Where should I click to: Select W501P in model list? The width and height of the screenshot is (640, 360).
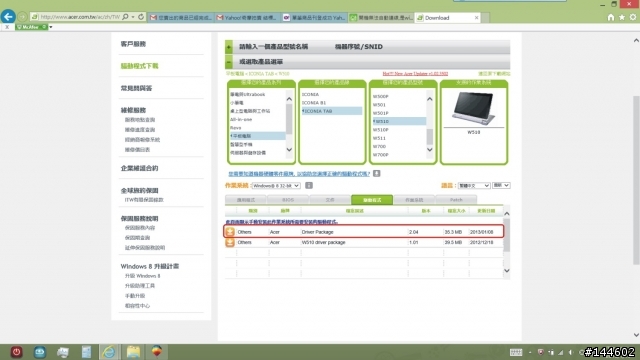pos(380,113)
